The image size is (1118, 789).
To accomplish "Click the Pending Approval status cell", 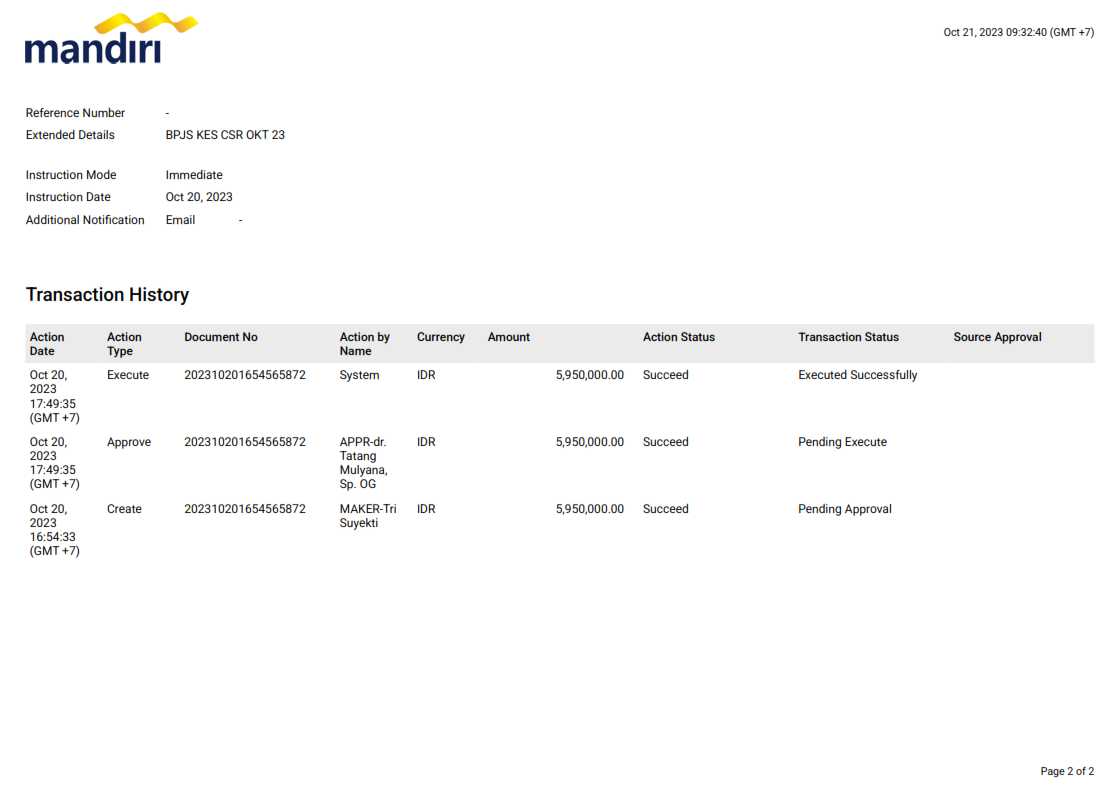I will coord(844,510).
